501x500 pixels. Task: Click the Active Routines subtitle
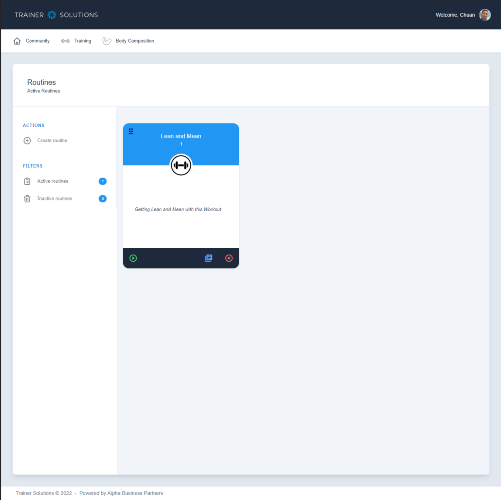click(44, 91)
